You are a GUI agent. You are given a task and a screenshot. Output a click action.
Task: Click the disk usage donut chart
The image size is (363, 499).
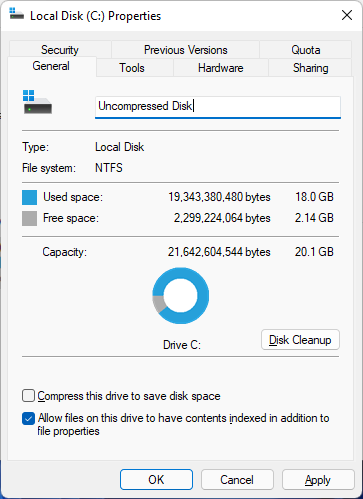(x=181, y=295)
